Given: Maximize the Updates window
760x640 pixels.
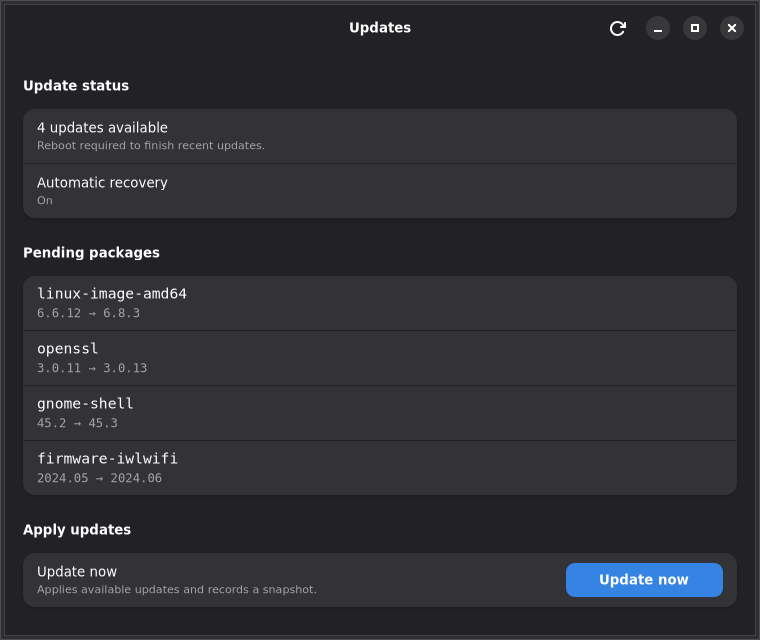Looking at the screenshot, I should [x=695, y=28].
